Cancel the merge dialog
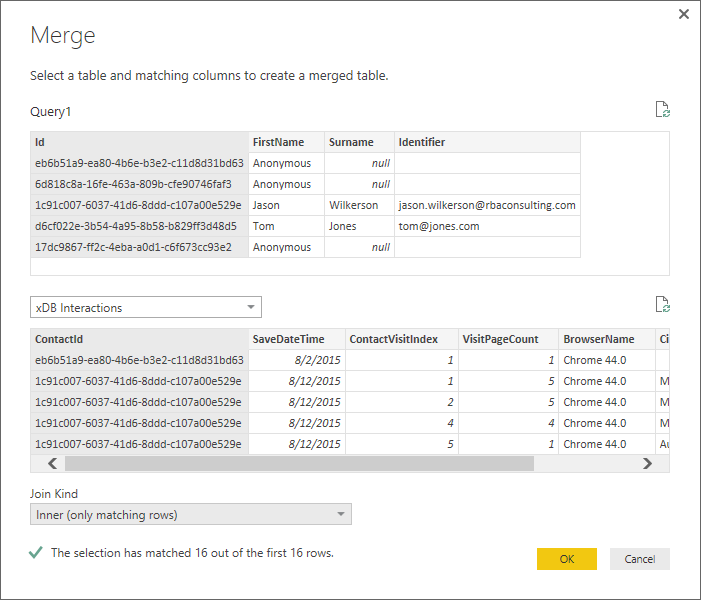Screen dimensions: 701x600 639,559
